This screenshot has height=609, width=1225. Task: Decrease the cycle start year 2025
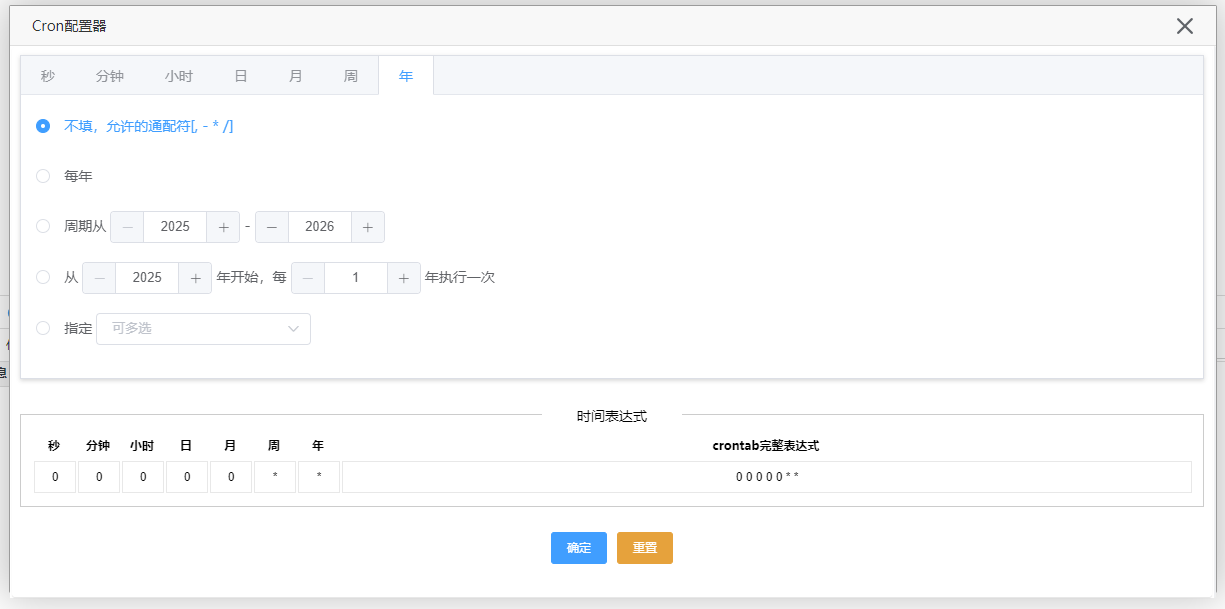tap(127, 227)
